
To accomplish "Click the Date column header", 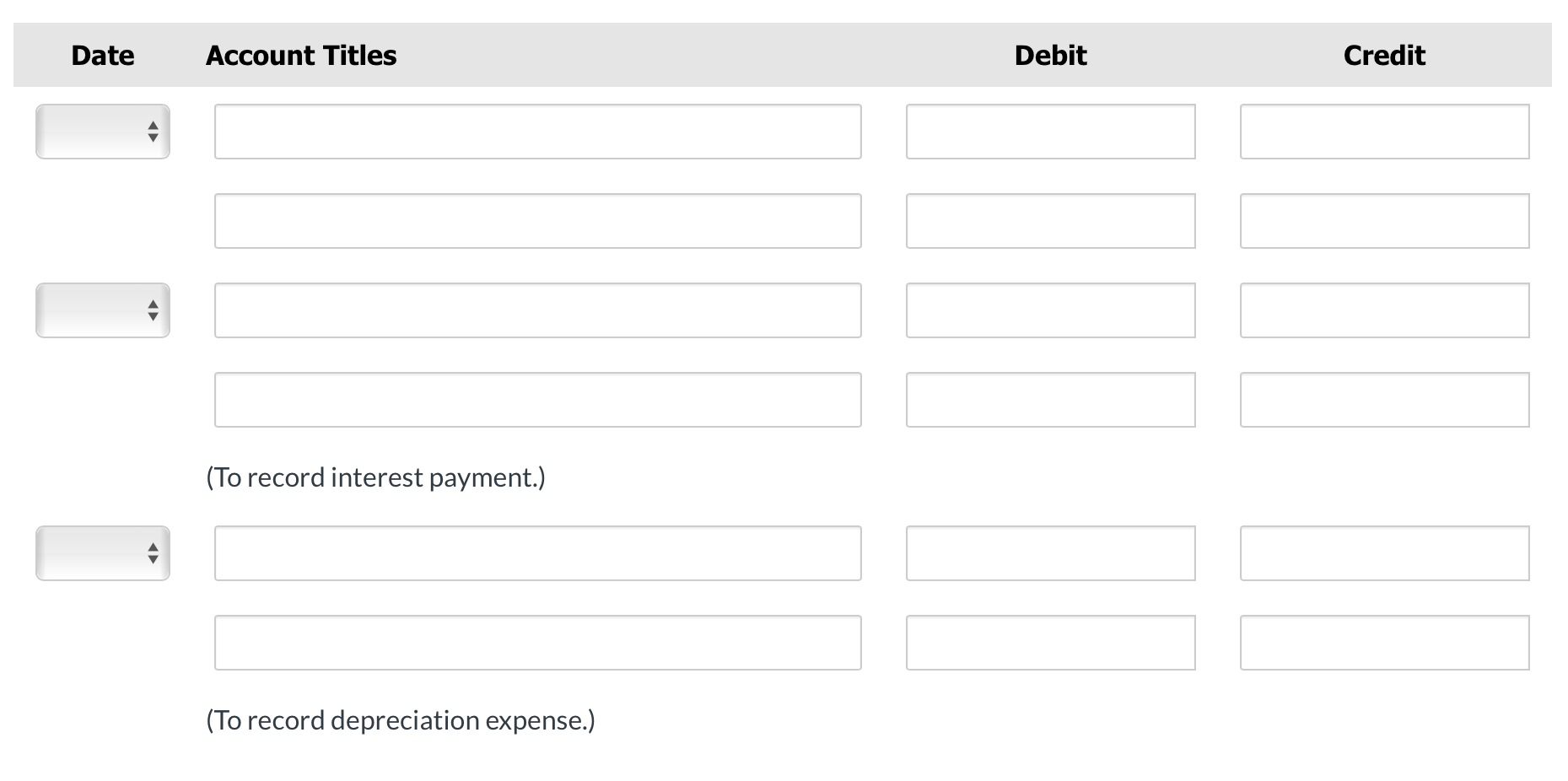I will 102,55.
